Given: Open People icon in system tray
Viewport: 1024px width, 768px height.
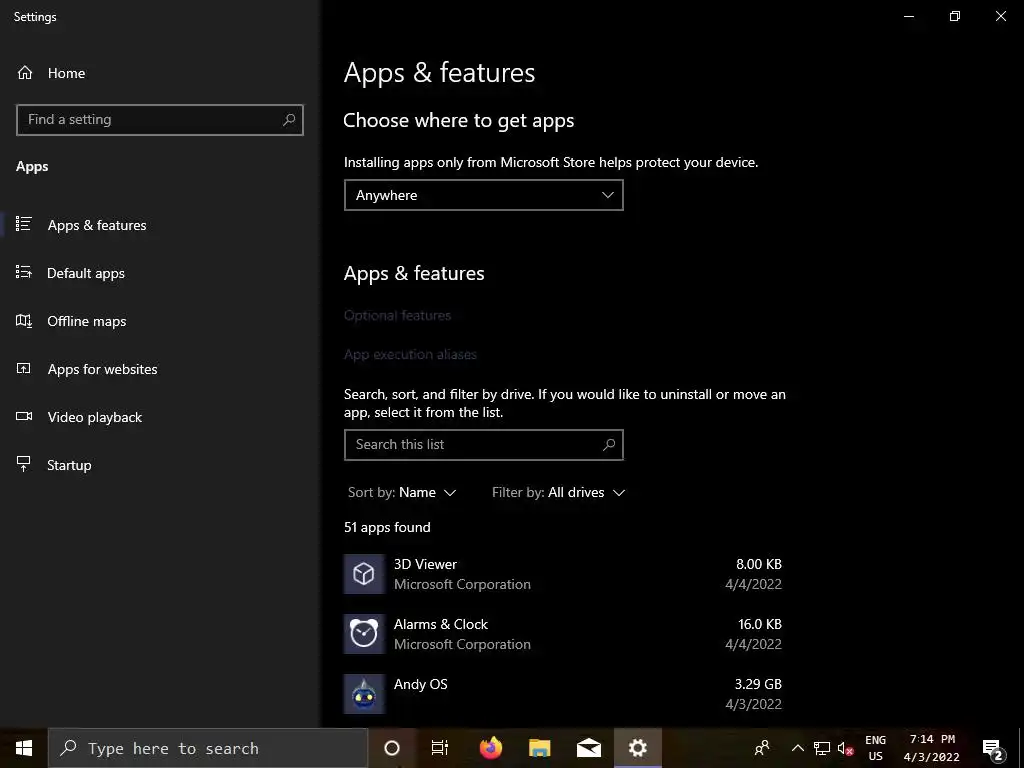Looking at the screenshot, I should tap(761, 748).
